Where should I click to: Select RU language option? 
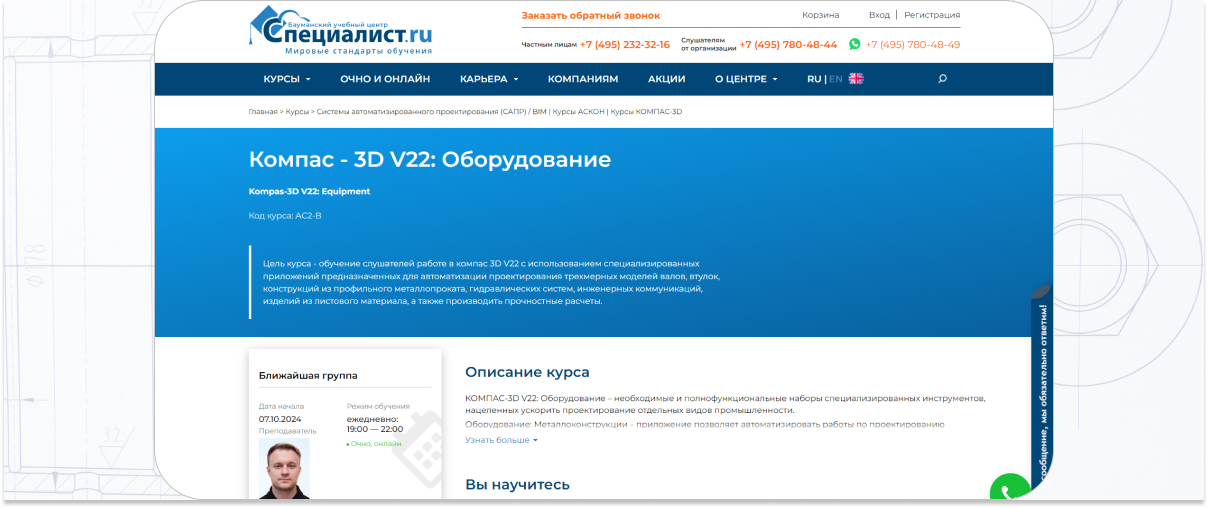(814, 79)
